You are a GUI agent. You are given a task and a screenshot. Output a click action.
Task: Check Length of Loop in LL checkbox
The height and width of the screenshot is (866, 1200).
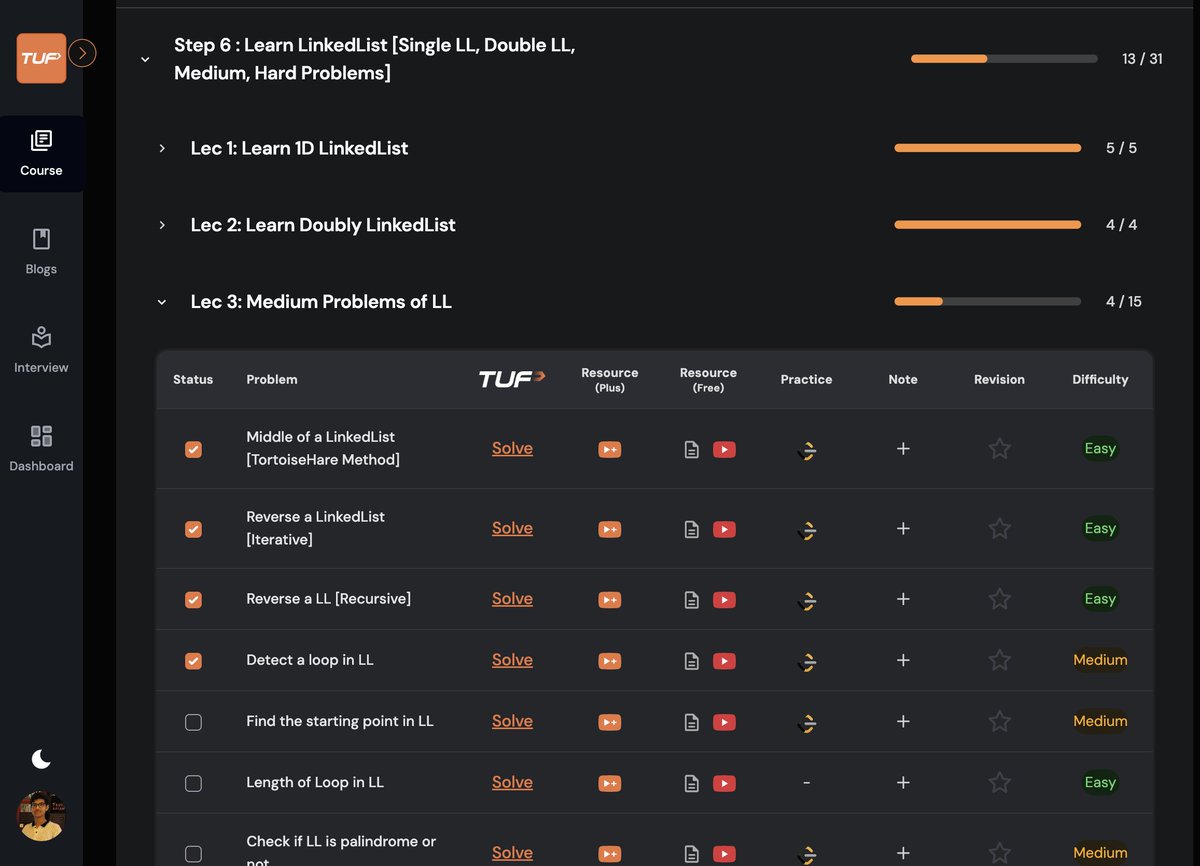[193, 783]
